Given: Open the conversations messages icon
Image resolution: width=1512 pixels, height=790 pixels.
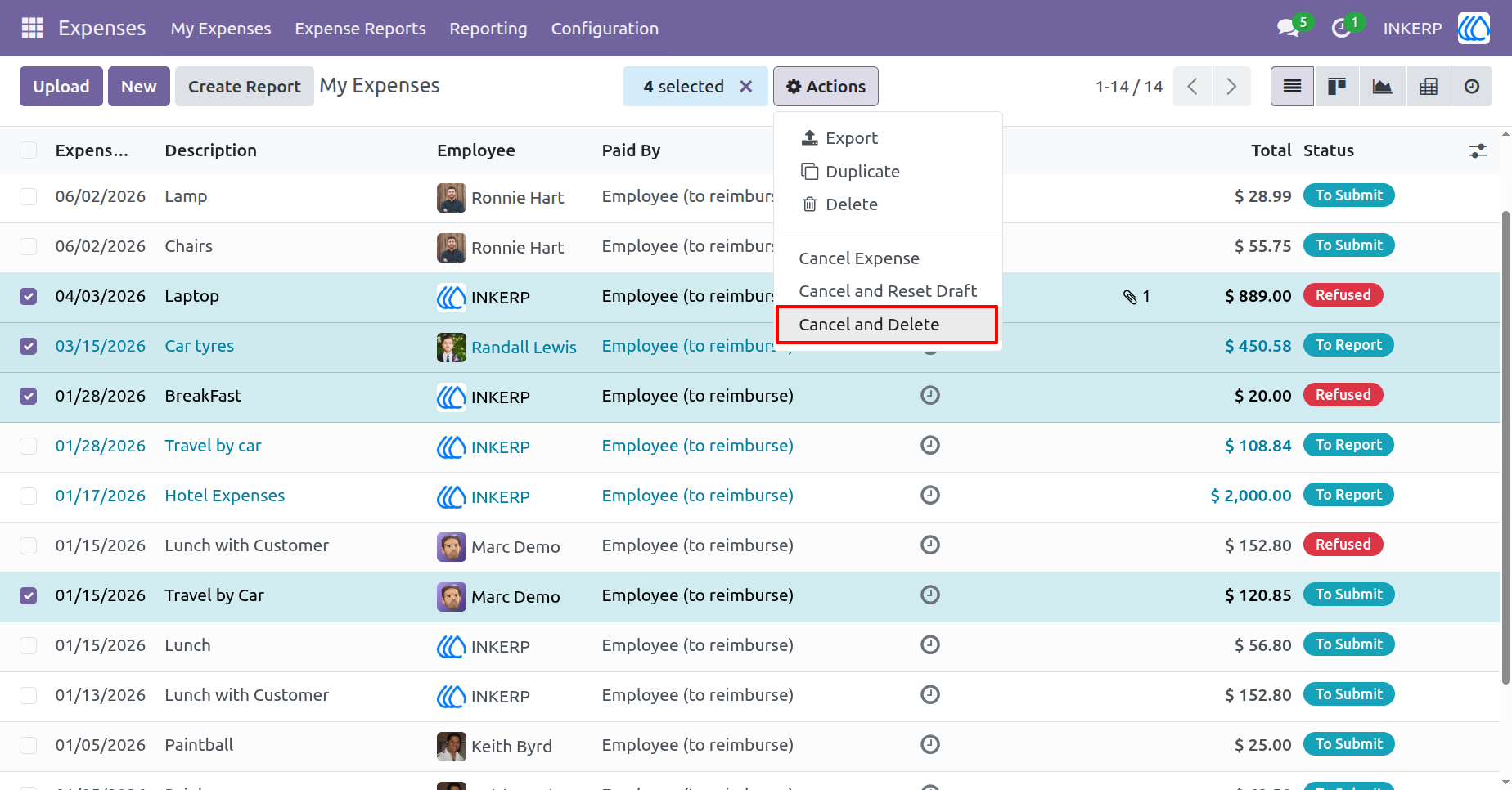Looking at the screenshot, I should (1289, 28).
